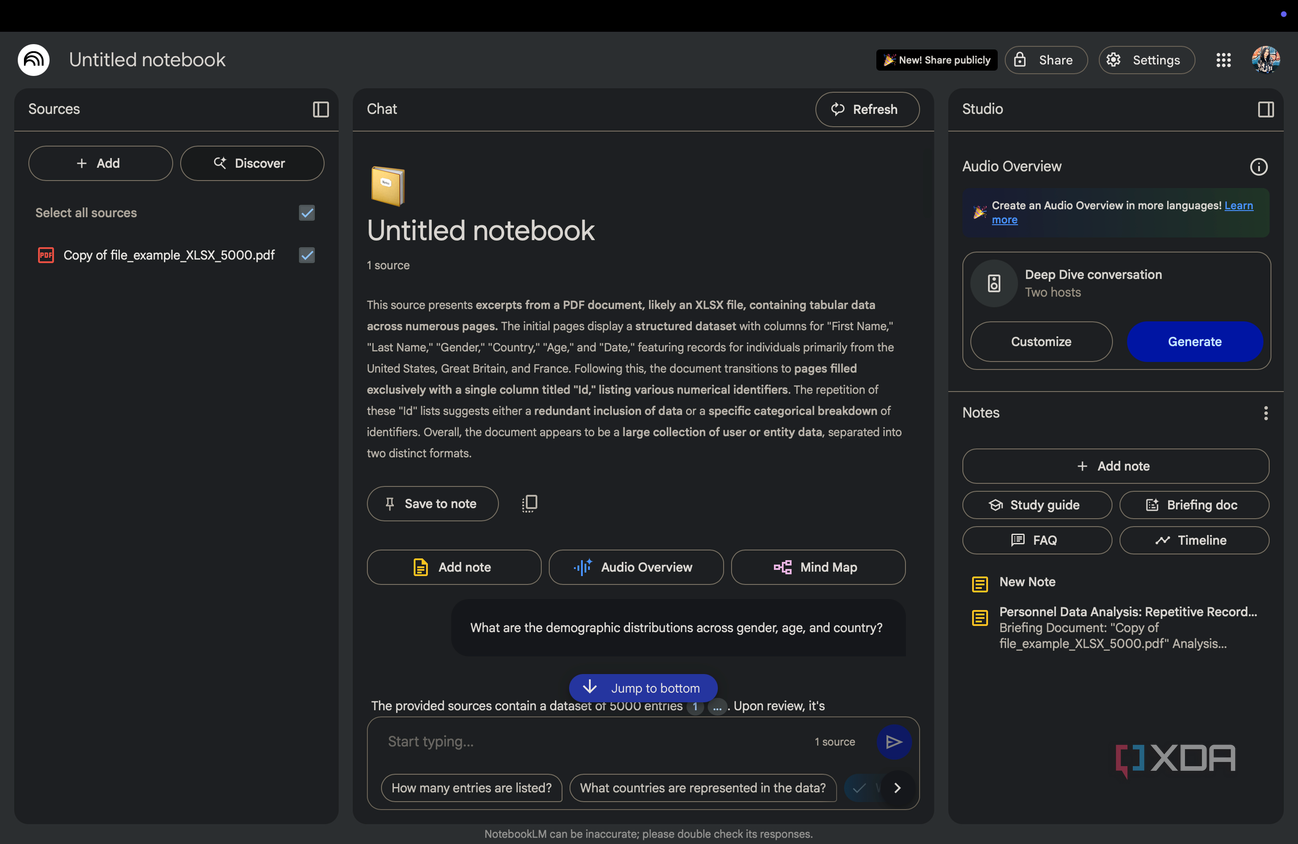
Task: Click Add note in chat
Action: (x=454, y=567)
